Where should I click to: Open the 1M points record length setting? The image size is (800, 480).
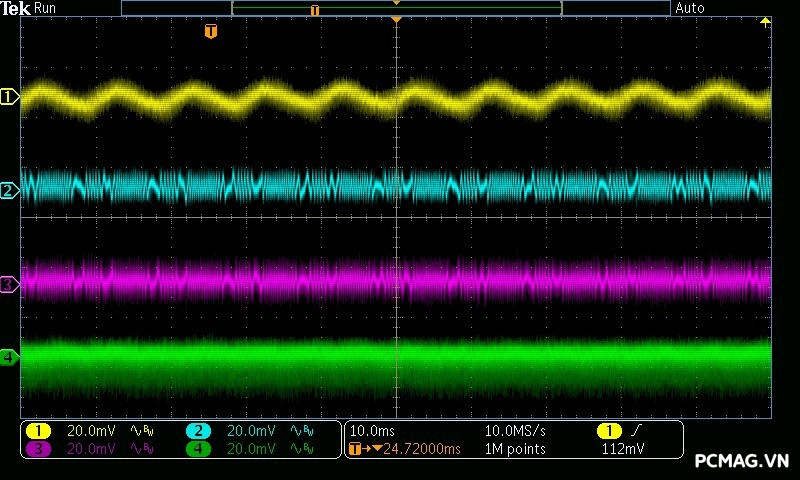pyautogui.click(x=515, y=449)
